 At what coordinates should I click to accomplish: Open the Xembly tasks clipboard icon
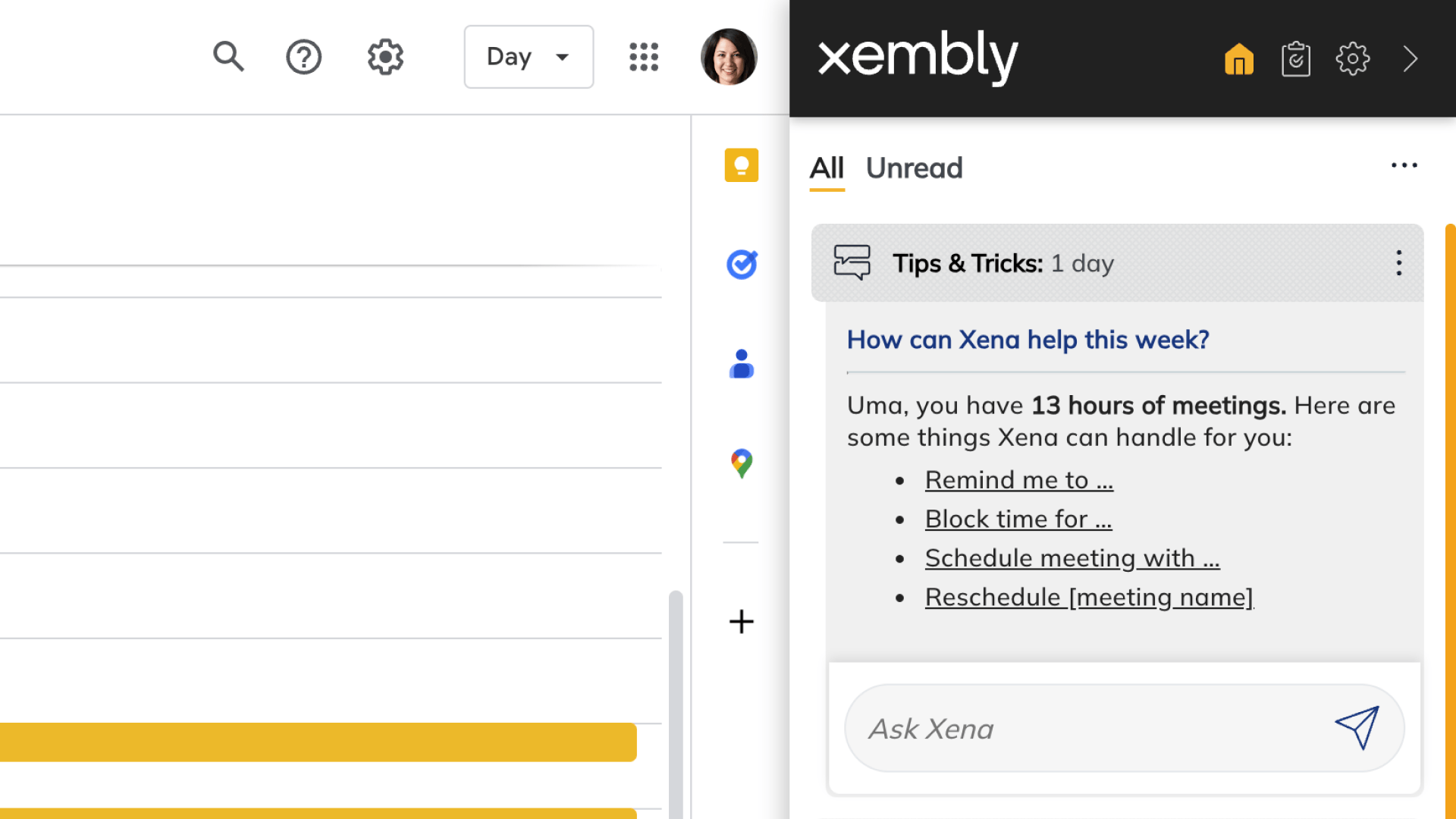click(x=1295, y=59)
